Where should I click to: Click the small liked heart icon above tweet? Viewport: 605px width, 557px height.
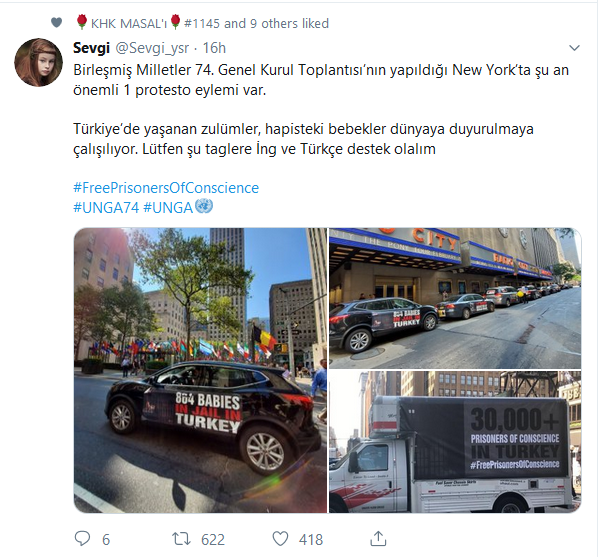(56, 23)
